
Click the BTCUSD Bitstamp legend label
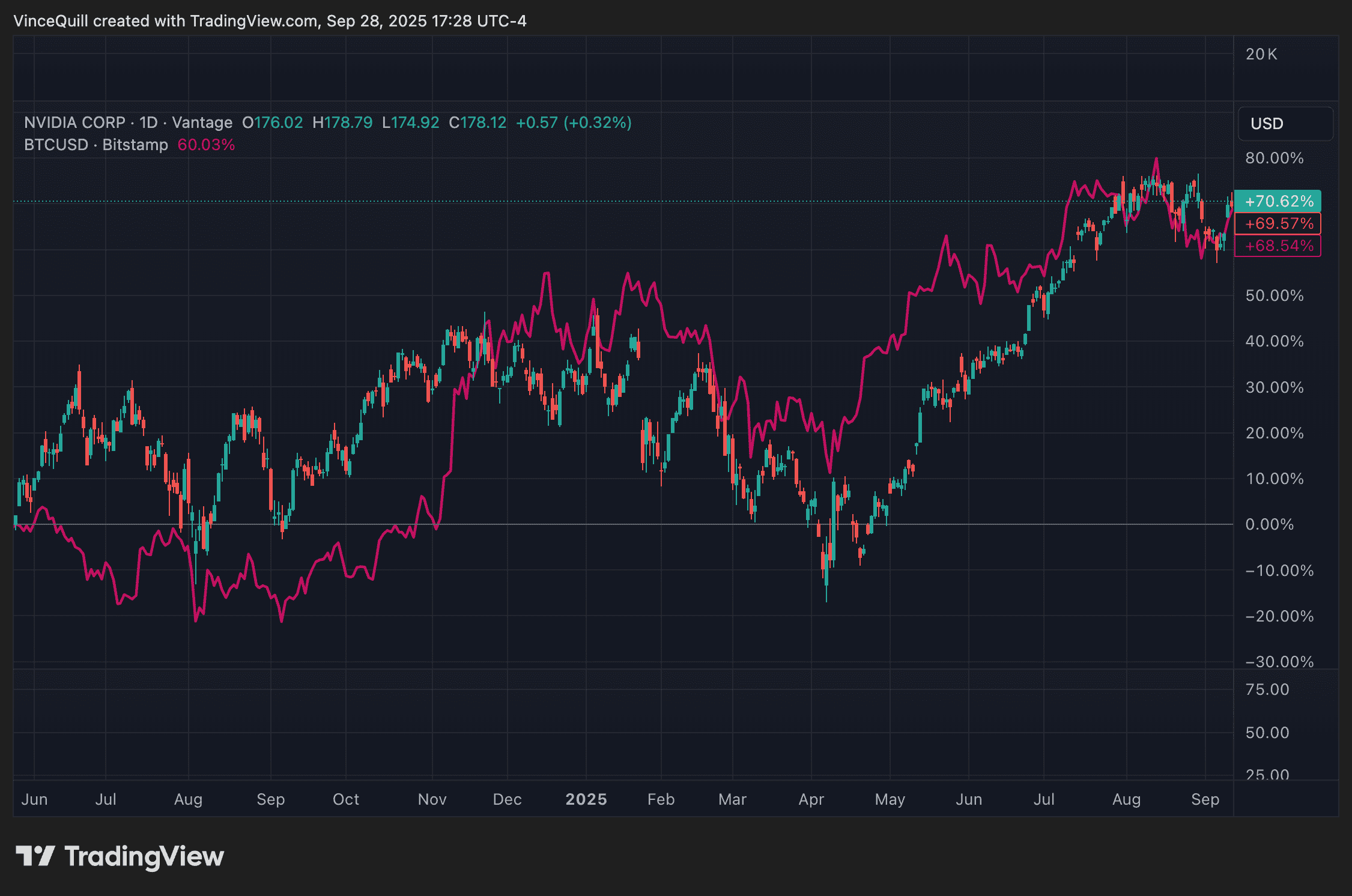[96, 145]
